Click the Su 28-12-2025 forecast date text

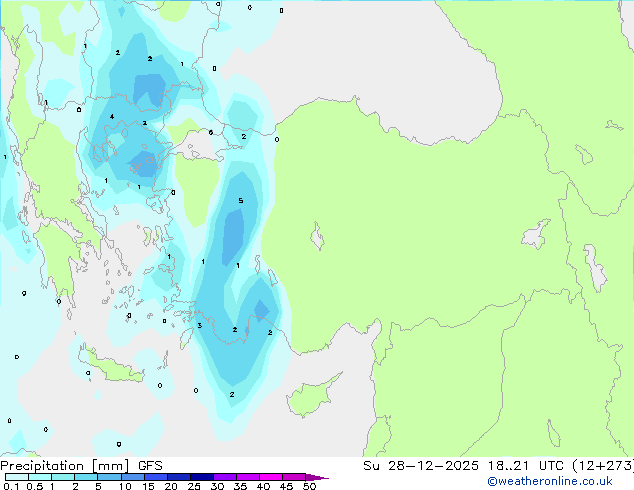click(x=421, y=466)
